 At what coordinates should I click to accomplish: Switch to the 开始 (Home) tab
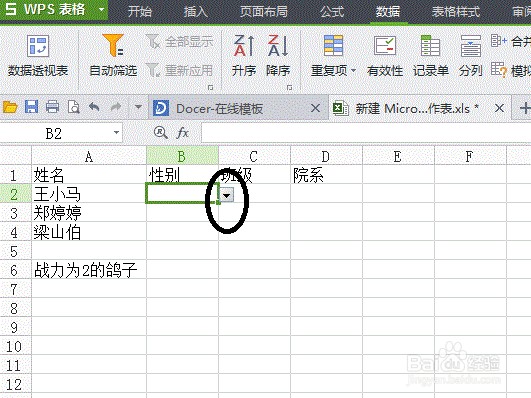[x=140, y=12]
